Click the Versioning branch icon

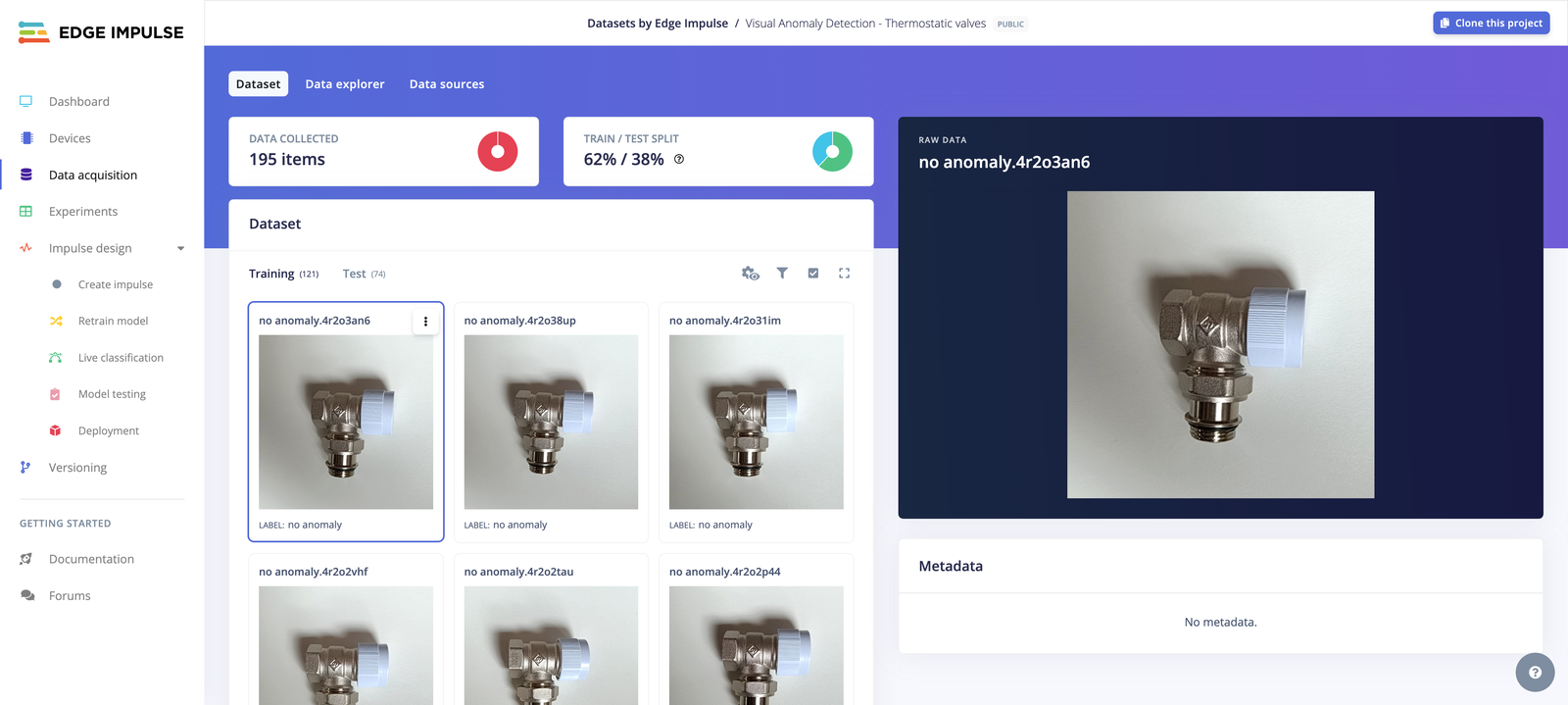point(25,468)
